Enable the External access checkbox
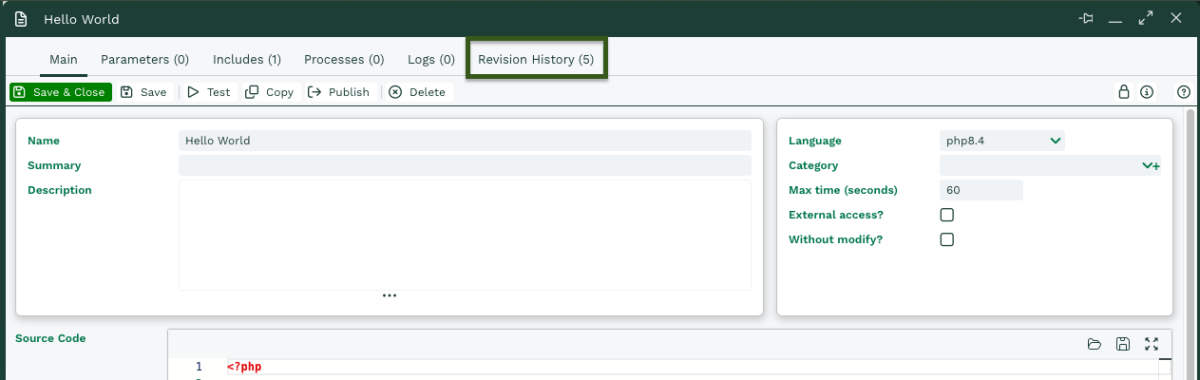Image resolution: width=1200 pixels, height=380 pixels. pyautogui.click(x=947, y=215)
